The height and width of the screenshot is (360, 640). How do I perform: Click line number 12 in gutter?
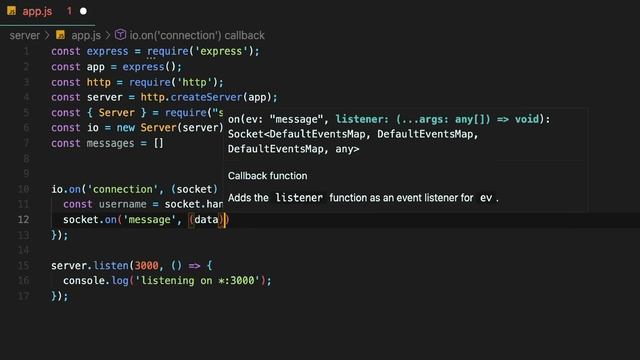tap(23, 220)
